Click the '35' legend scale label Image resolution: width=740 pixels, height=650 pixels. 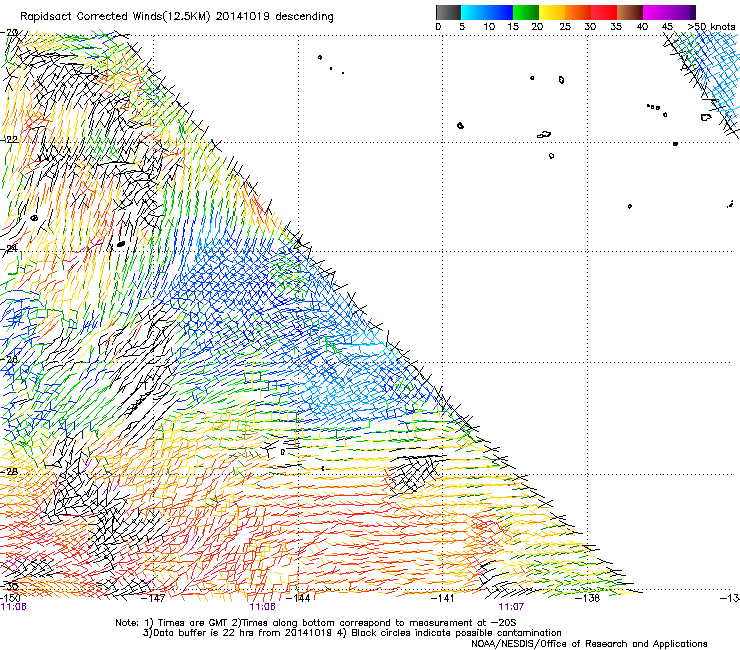pyautogui.click(x=616, y=27)
